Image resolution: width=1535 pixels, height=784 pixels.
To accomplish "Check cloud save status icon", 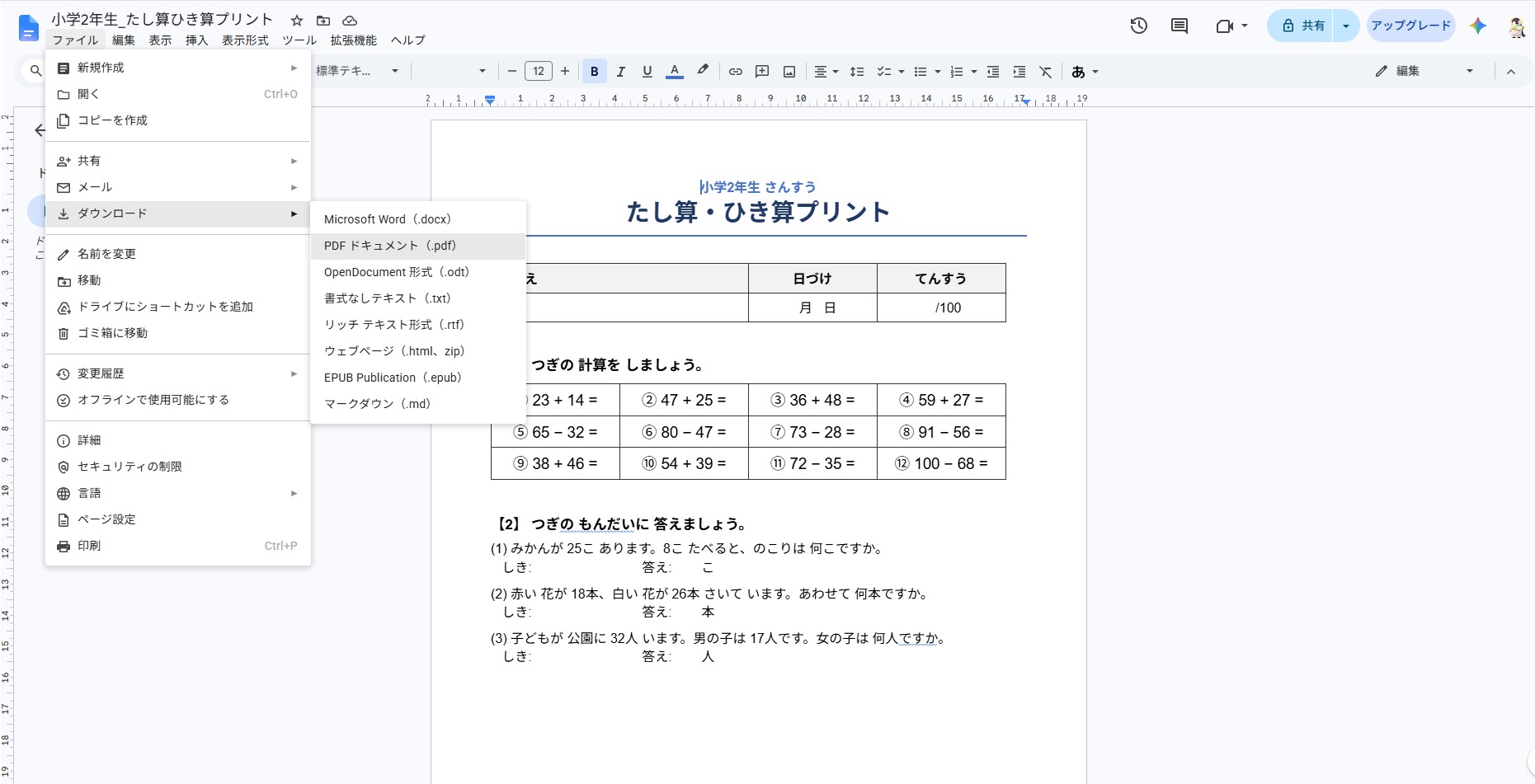I will click(x=350, y=21).
